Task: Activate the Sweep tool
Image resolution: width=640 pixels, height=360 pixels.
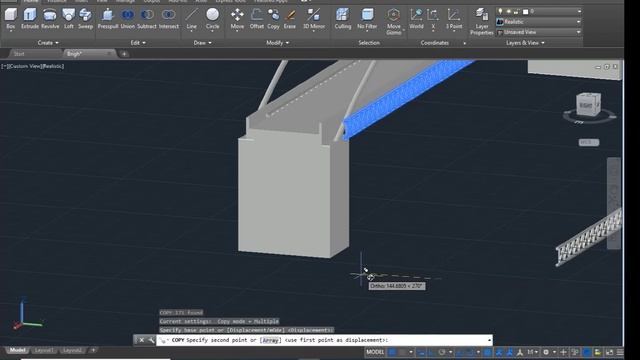Action: point(85,19)
